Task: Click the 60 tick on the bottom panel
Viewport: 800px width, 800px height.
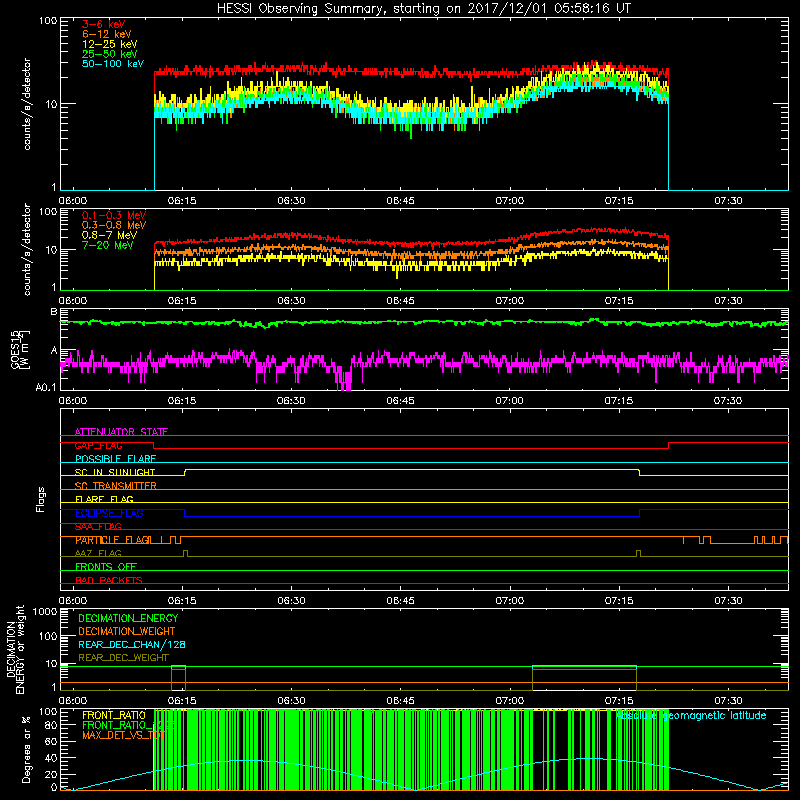Action: point(51,741)
